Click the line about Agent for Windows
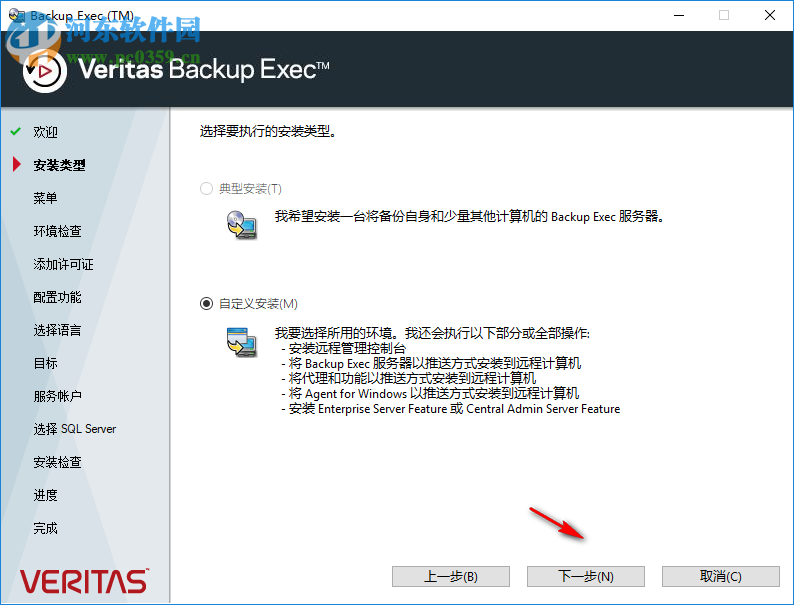This screenshot has height=605, width=794. [x=430, y=393]
